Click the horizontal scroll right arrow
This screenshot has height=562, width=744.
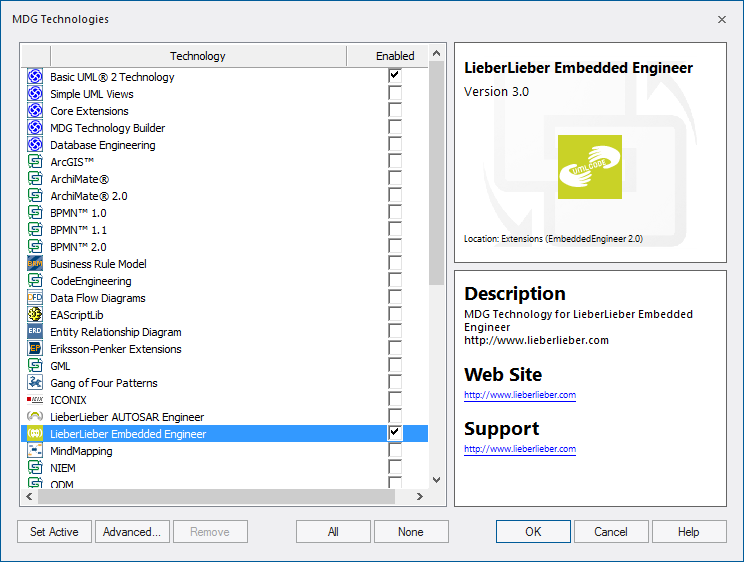point(419,496)
